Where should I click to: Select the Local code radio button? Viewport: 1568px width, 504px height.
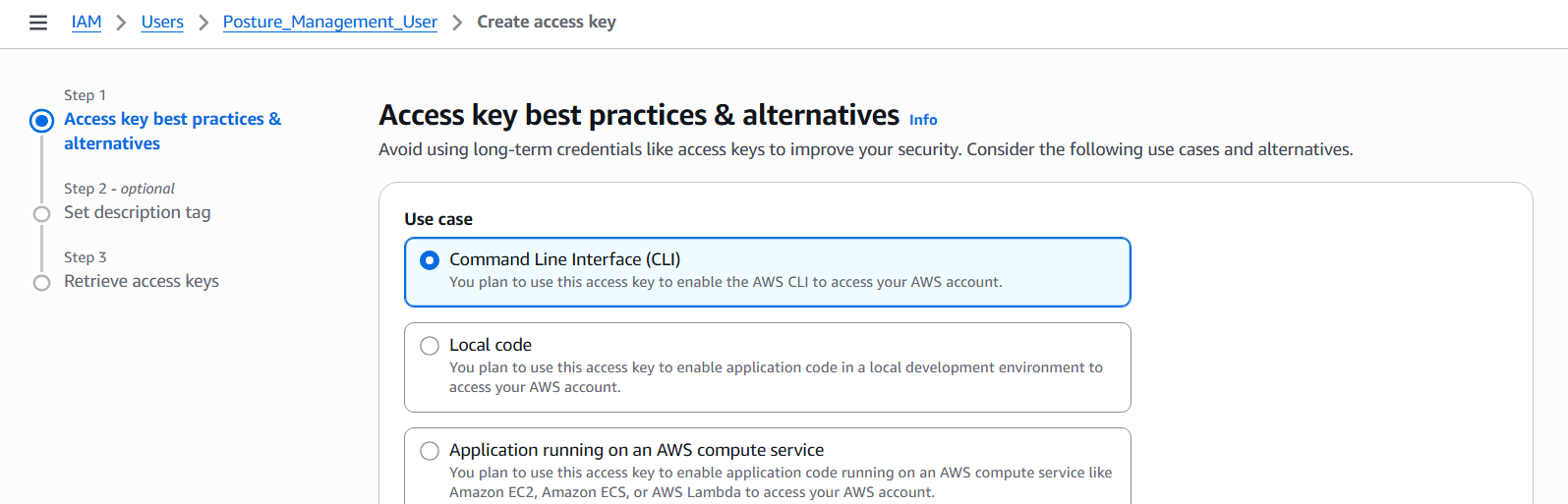coord(430,346)
